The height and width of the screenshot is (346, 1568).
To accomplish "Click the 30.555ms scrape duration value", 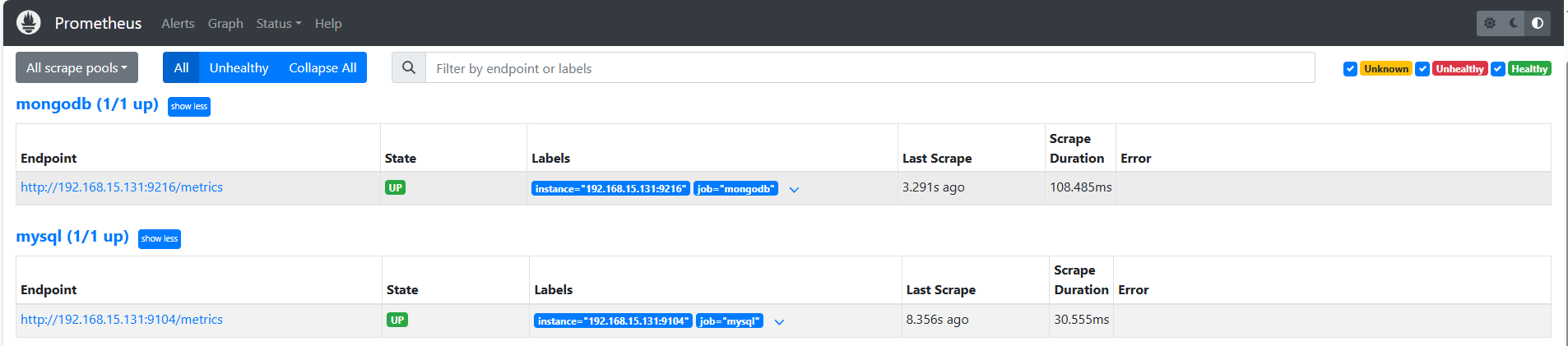I will [1082, 320].
